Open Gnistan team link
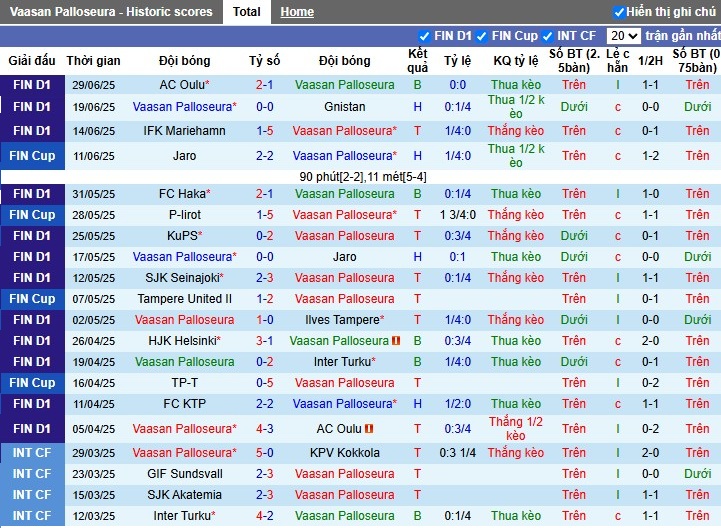Viewport: 721px width, 528px height. [x=344, y=107]
